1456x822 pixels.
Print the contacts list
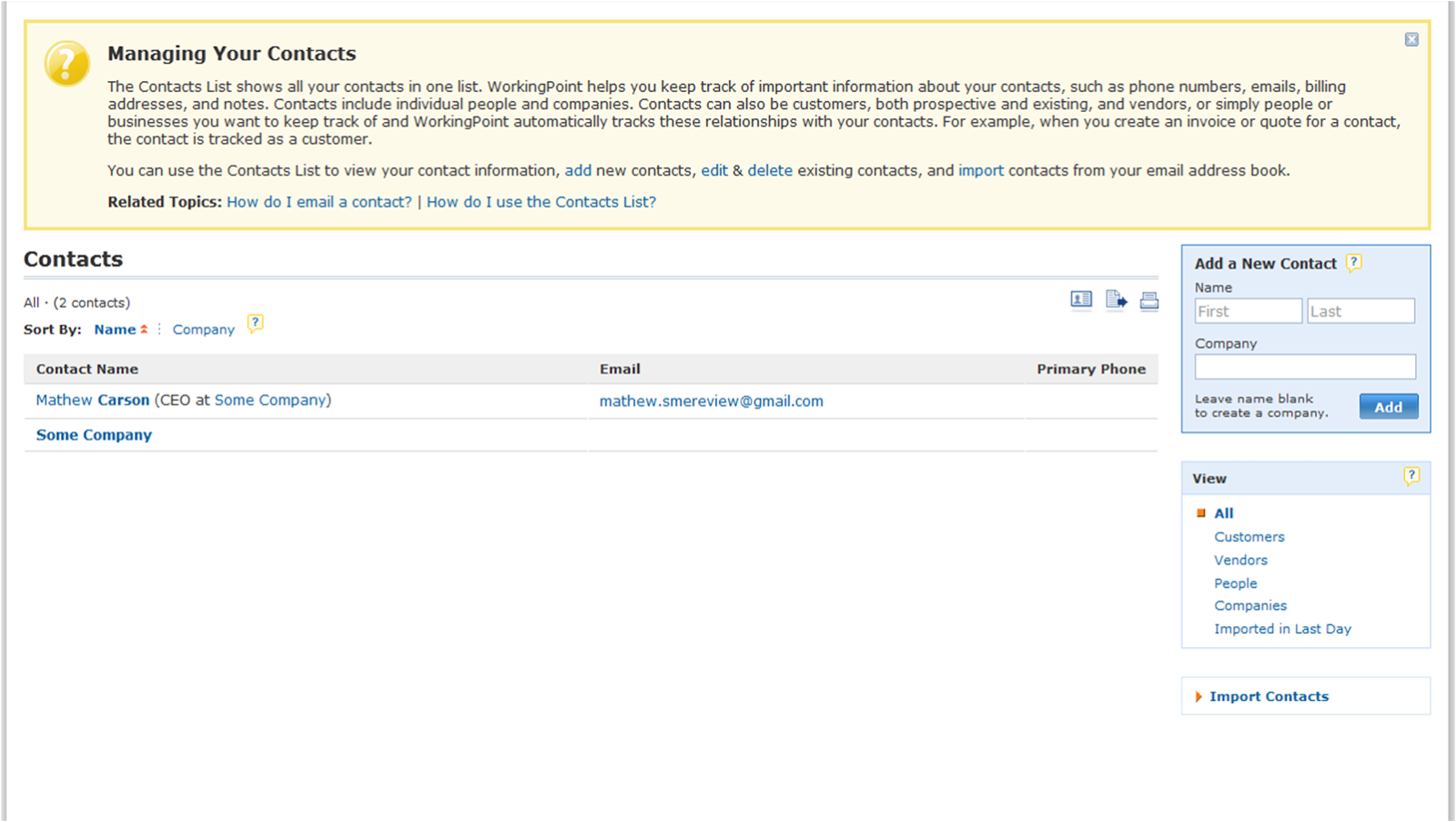pyautogui.click(x=1149, y=300)
